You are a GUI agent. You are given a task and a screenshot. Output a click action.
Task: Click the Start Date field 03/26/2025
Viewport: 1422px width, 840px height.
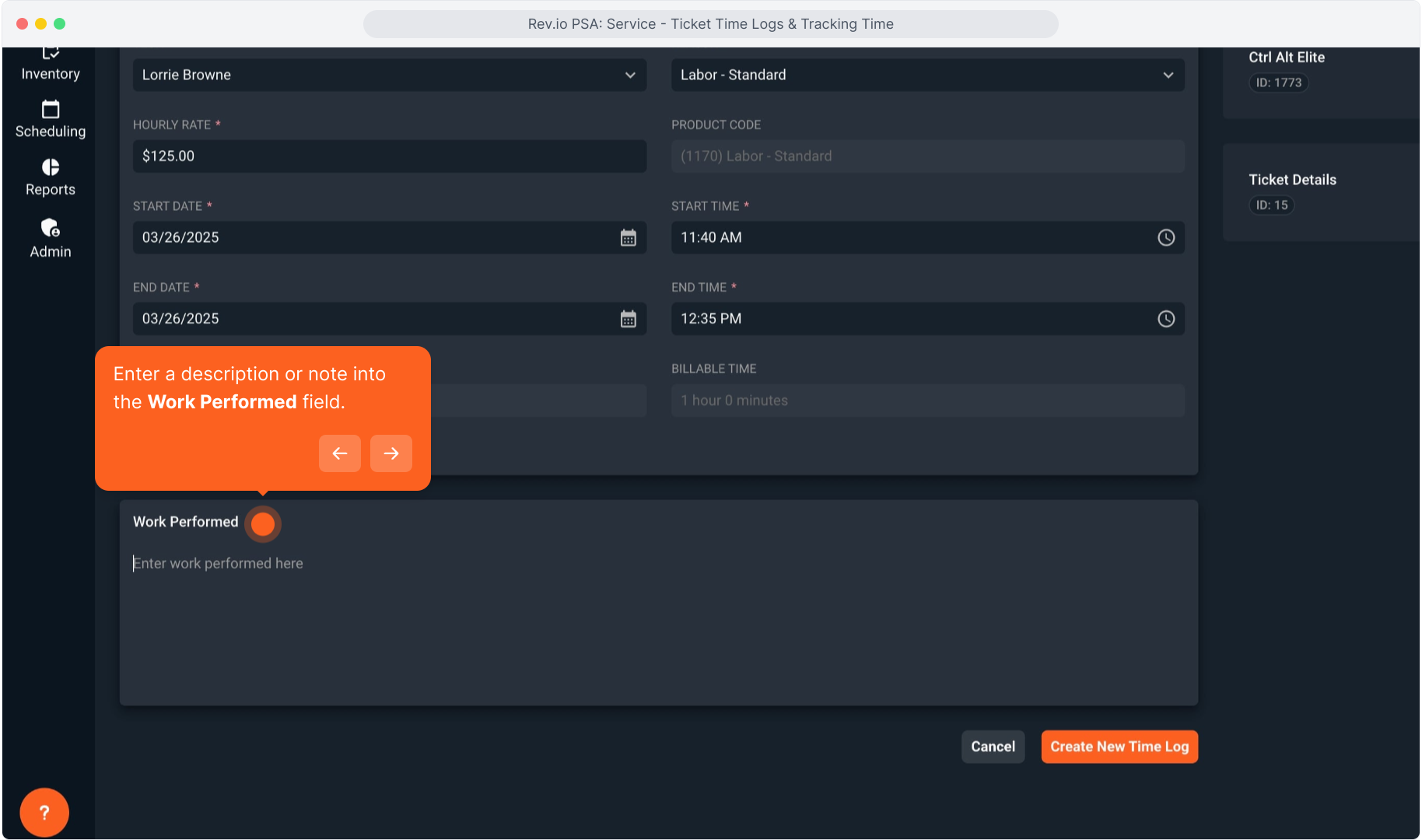(x=373, y=238)
